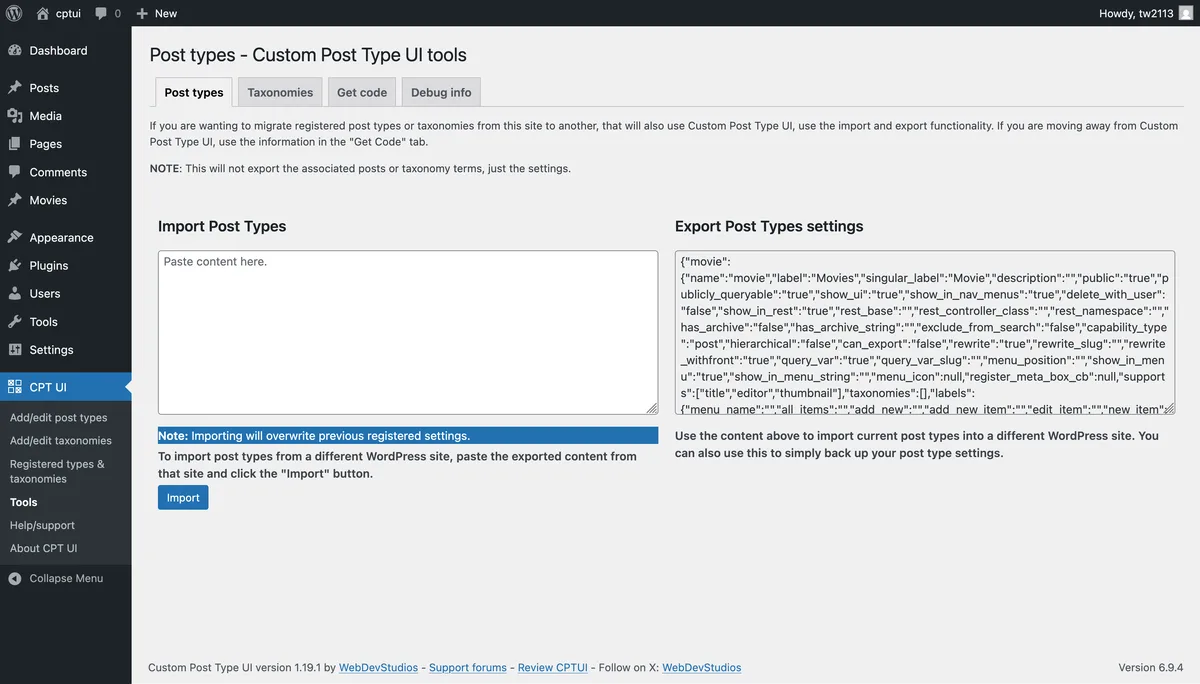1200x684 pixels.
Task: Focus the Import Post Types textarea
Action: click(408, 332)
